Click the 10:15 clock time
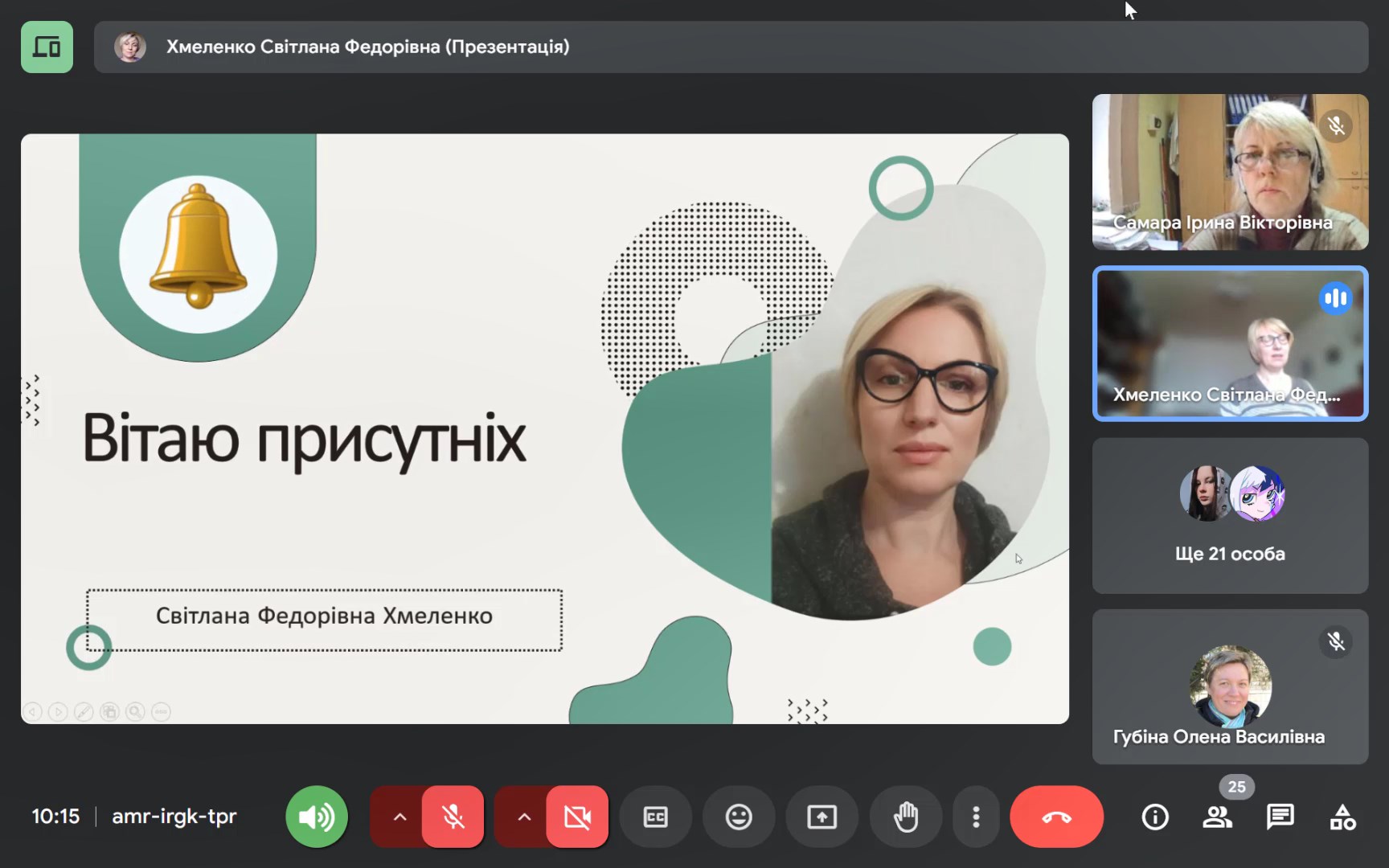The width and height of the screenshot is (1389, 868). (55, 817)
